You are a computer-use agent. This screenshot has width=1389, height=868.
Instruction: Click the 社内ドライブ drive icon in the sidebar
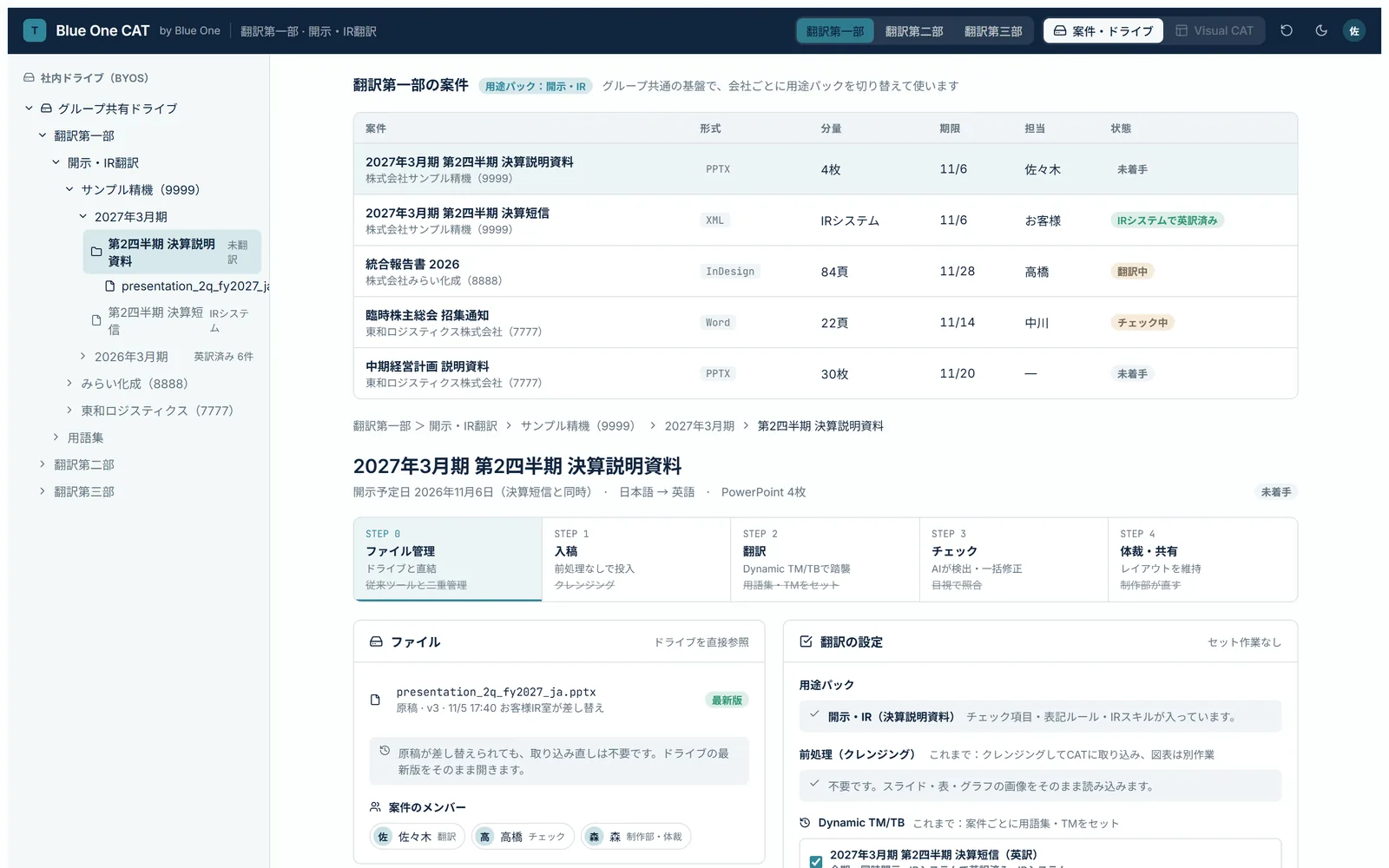pyautogui.click(x=29, y=77)
